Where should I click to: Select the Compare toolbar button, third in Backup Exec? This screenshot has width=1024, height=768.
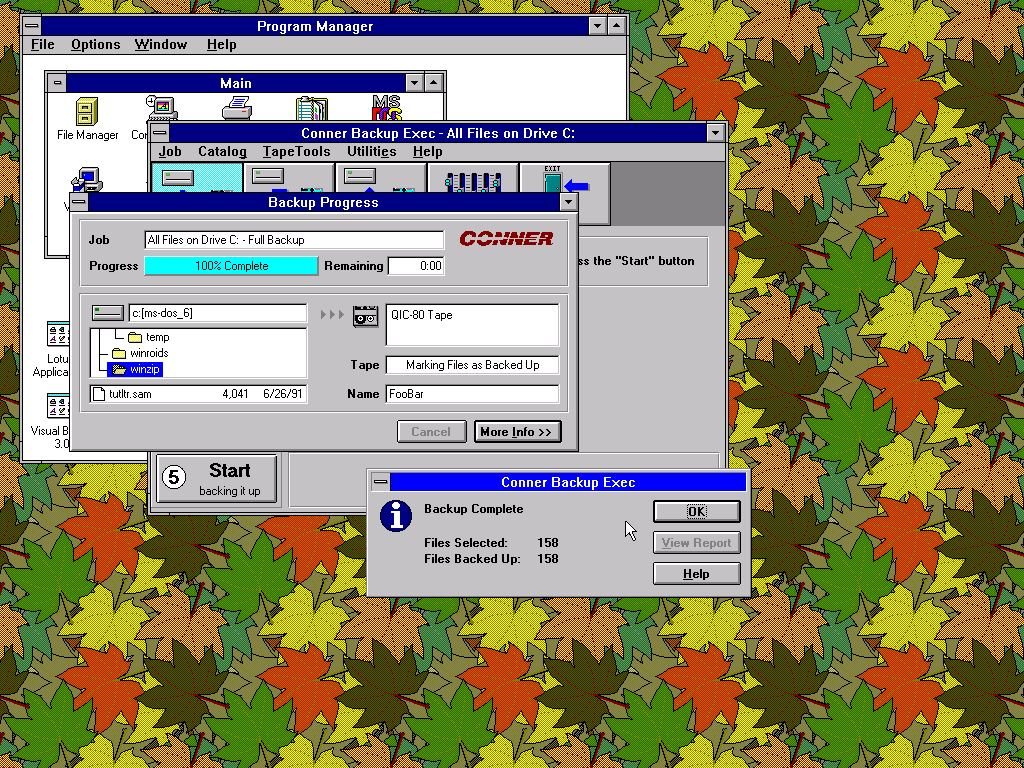click(381, 178)
